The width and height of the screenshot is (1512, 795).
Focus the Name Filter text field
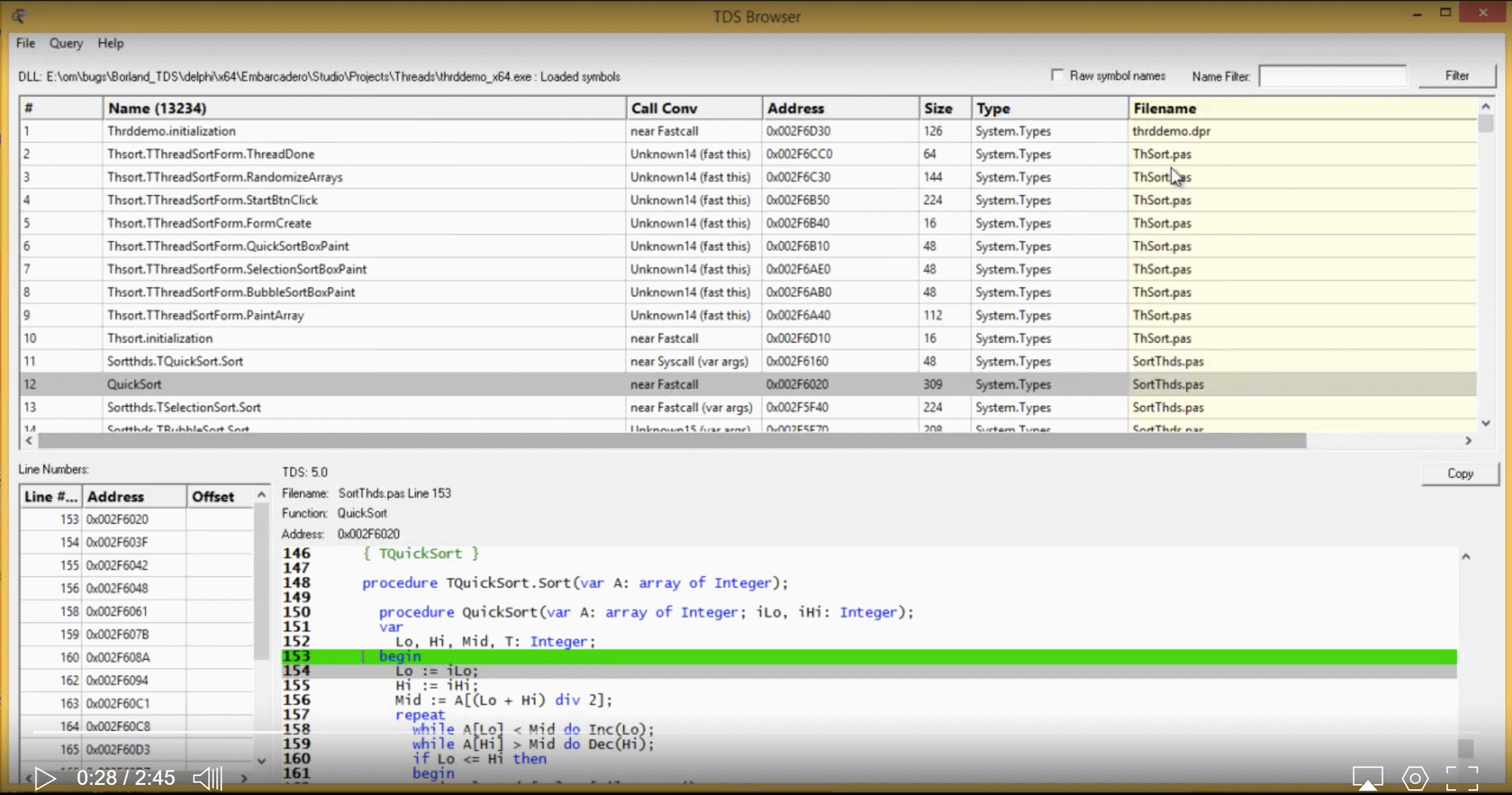(x=1332, y=76)
